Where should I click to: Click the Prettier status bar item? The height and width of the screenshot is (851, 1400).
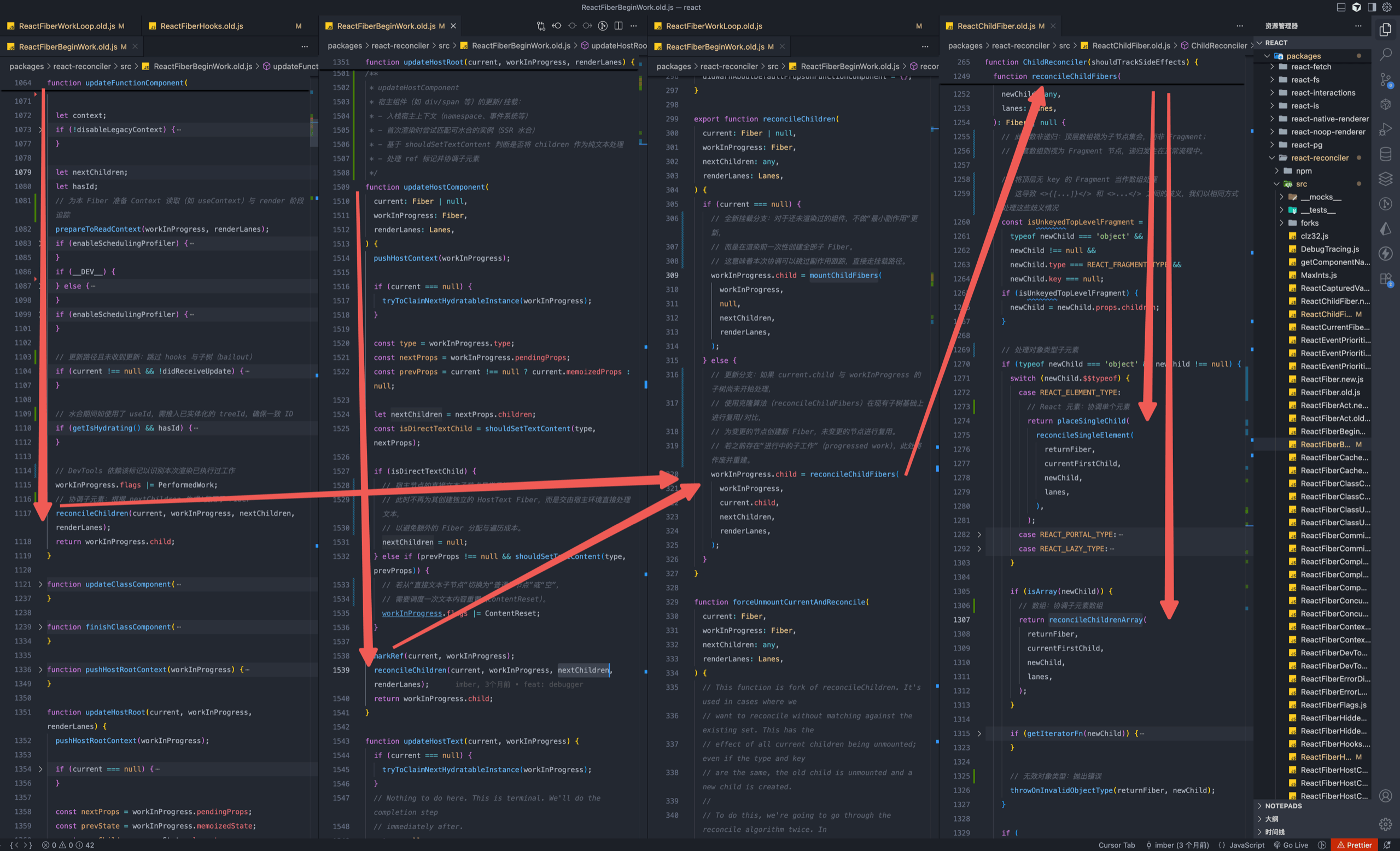pyautogui.click(x=1355, y=845)
